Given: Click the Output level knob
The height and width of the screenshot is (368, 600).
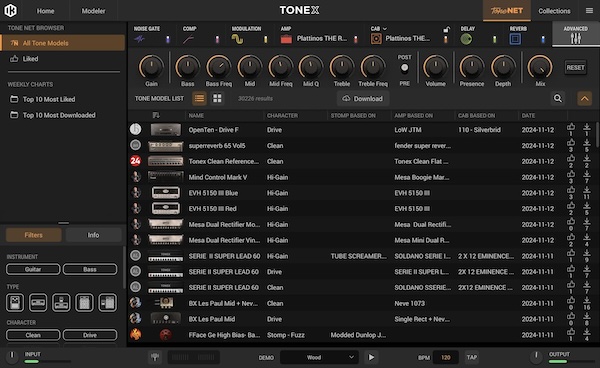Looking at the screenshot, I should pos(536,356).
